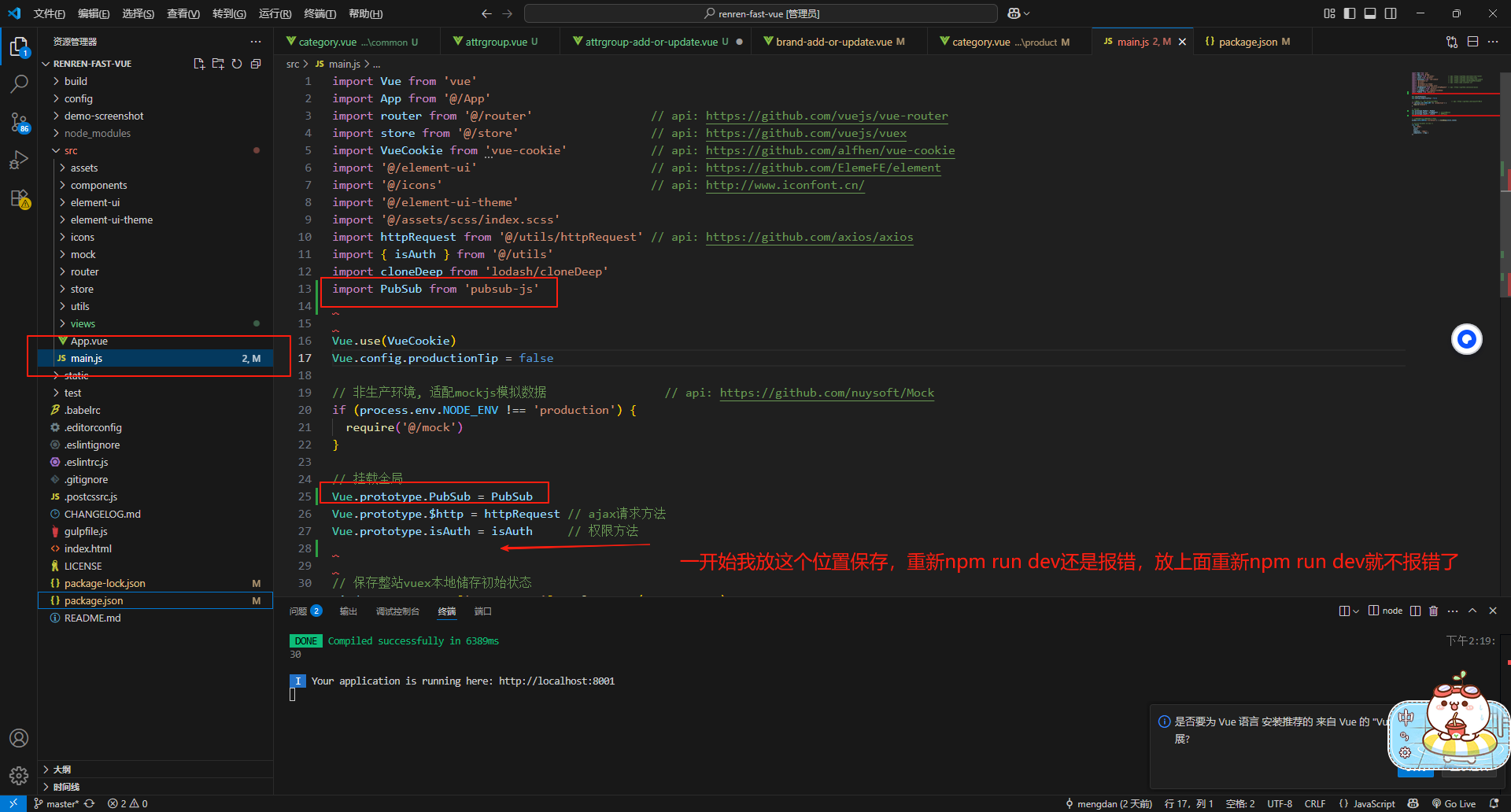The image size is (1511, 812).
Task: Toggle primary side bar visibility
Action: coord(1350,13)
